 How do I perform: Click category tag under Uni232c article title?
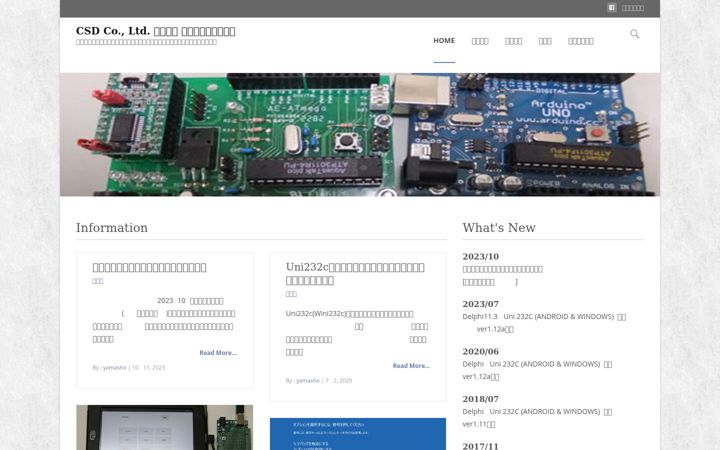pyautogui.click(x=291, y=294)
